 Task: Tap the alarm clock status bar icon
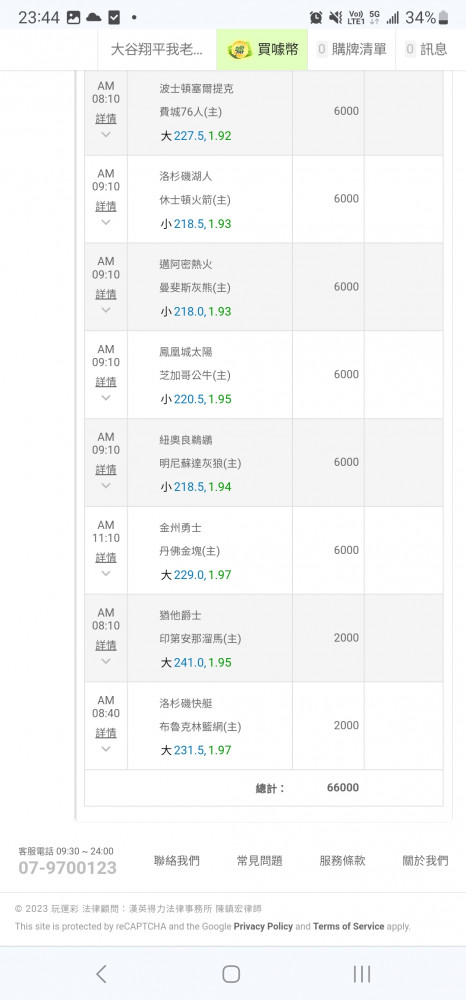[x=316, y=18]
